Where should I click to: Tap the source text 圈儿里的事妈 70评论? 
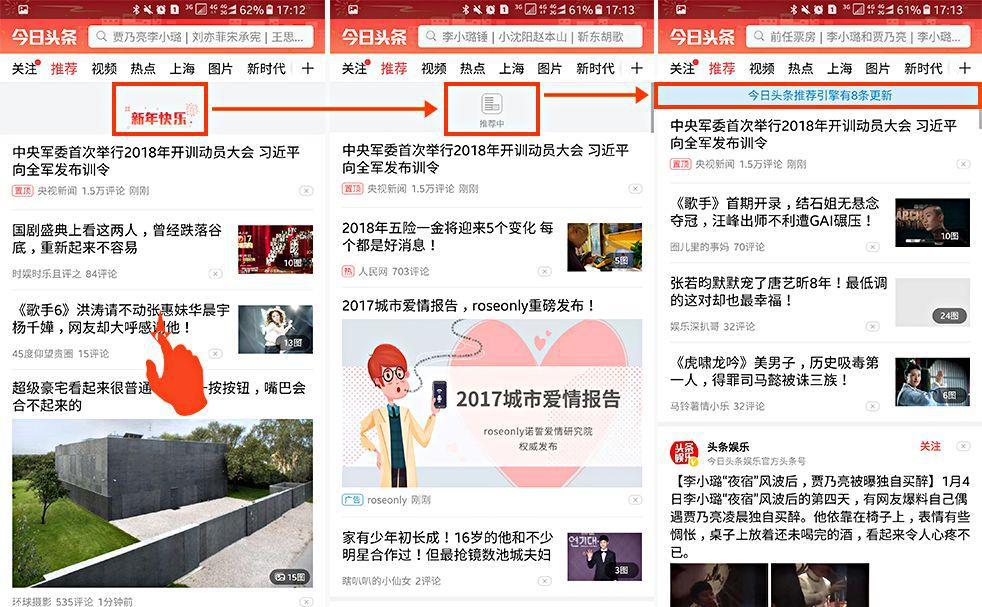point(717,247)
